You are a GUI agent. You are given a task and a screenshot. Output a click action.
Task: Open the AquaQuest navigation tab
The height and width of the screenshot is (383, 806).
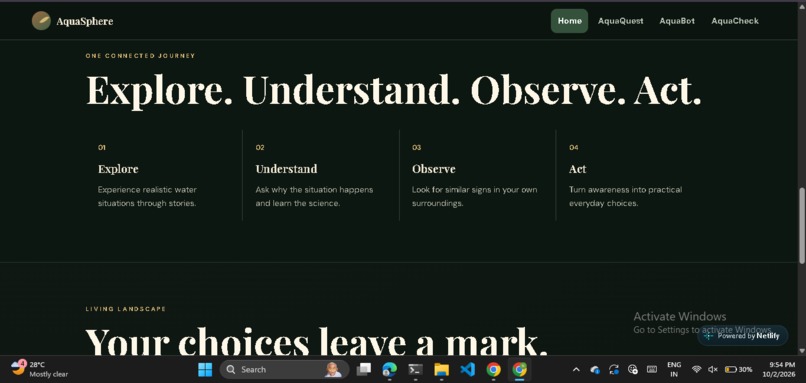click(620, 21)
